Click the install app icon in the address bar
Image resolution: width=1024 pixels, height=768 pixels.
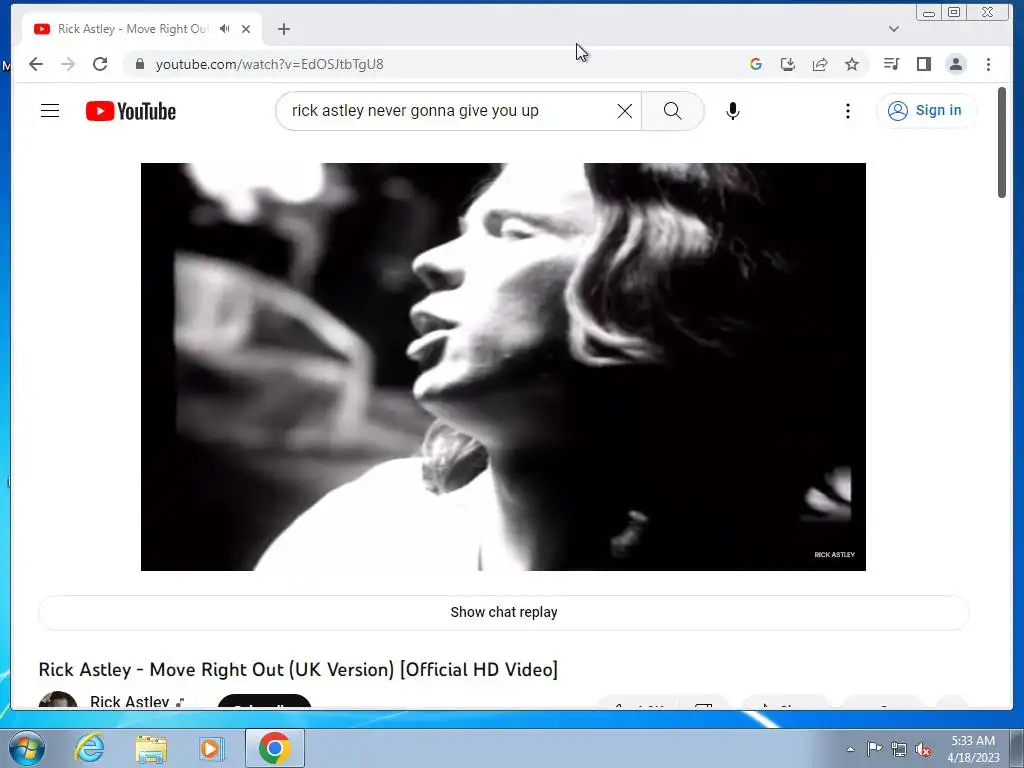[788, 64]
